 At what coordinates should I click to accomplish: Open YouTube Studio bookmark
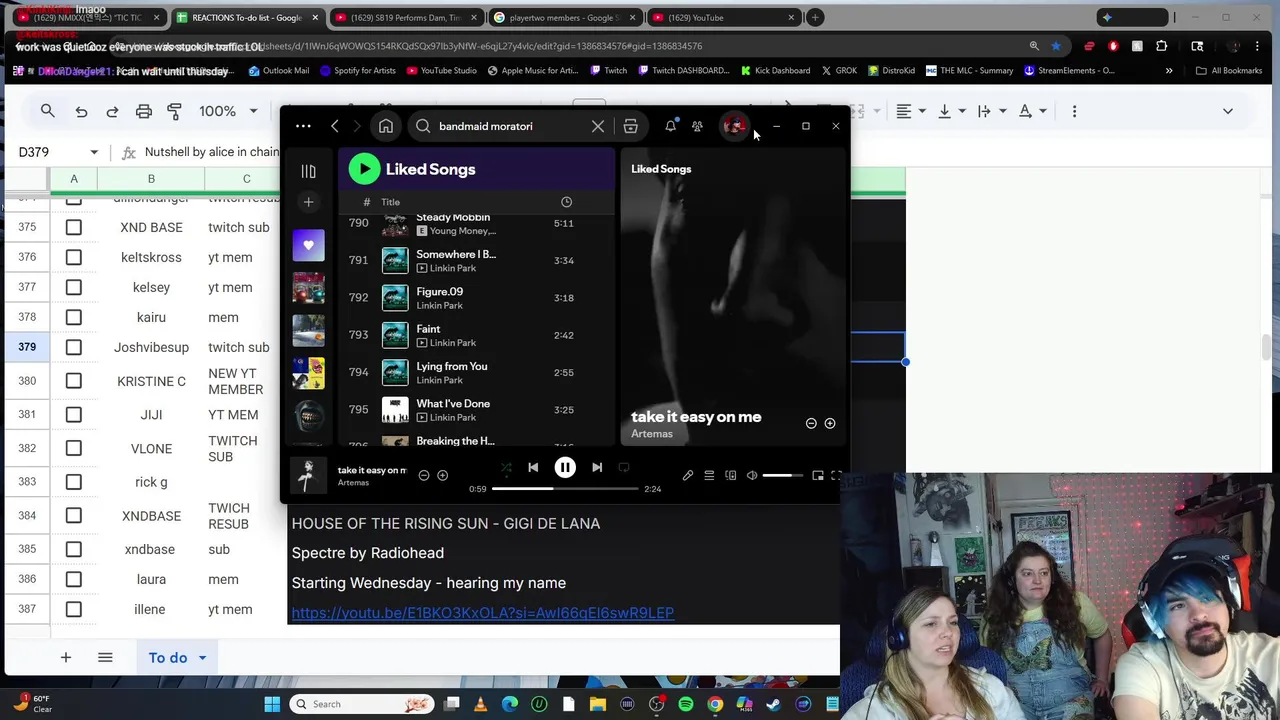tap(440, 70)
